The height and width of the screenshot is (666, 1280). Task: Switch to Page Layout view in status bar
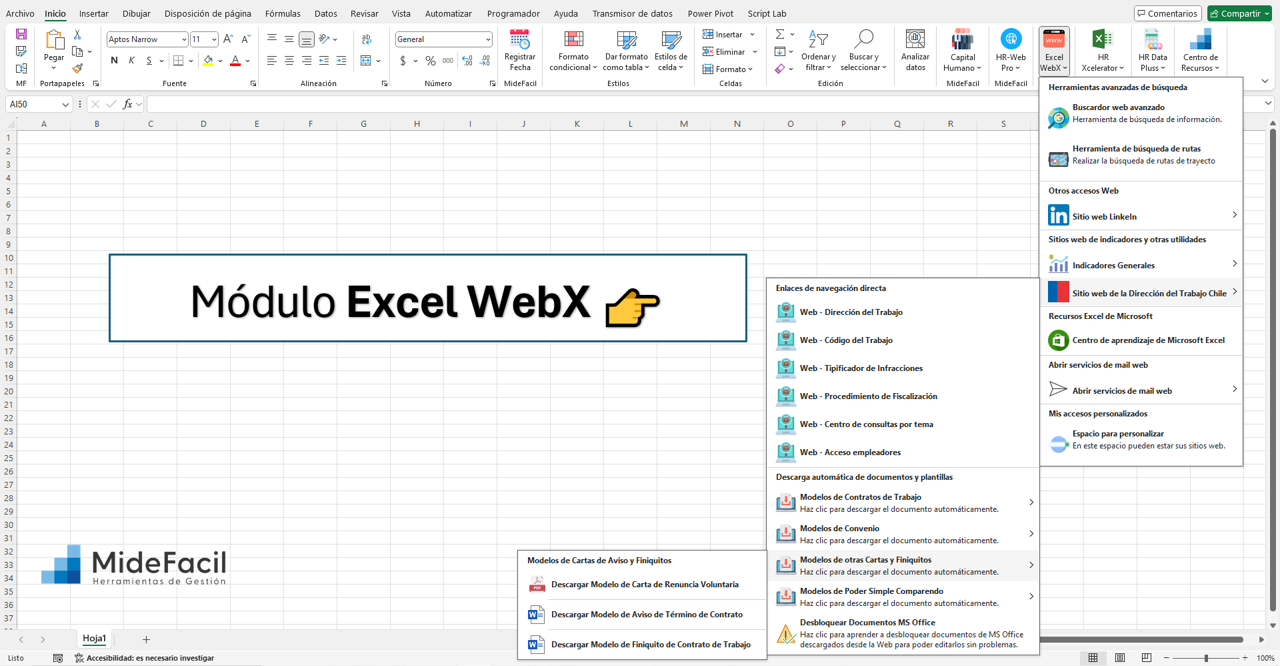click(1119, 658)
